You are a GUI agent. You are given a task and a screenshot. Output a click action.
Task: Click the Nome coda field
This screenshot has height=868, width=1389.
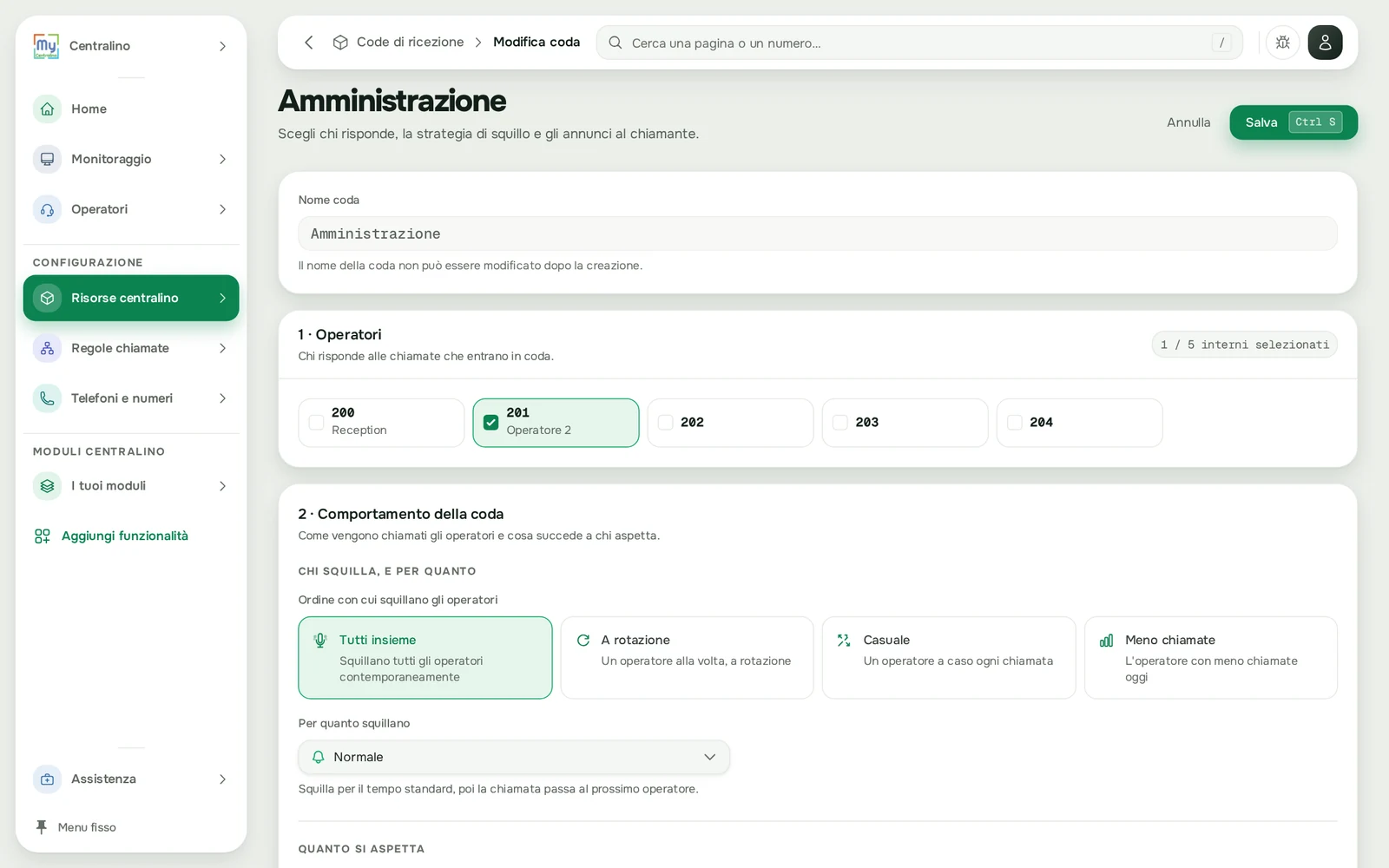[818, 233]
